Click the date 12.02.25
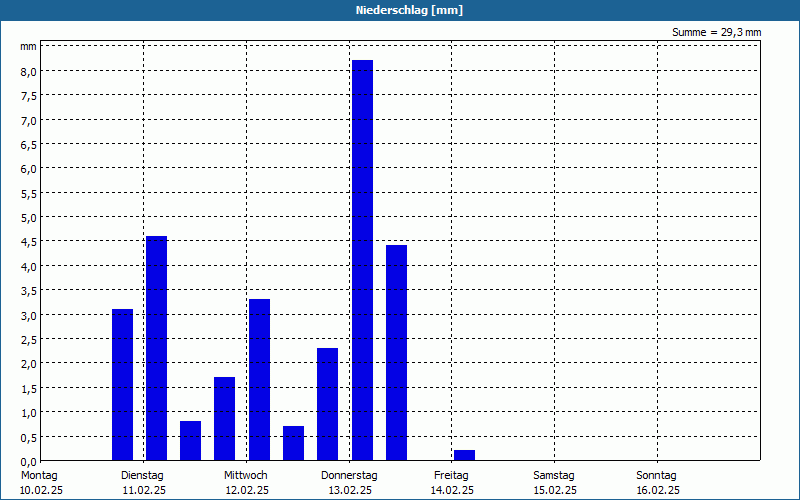This screenshot has width=800, height=500. (x=247, y=491)
